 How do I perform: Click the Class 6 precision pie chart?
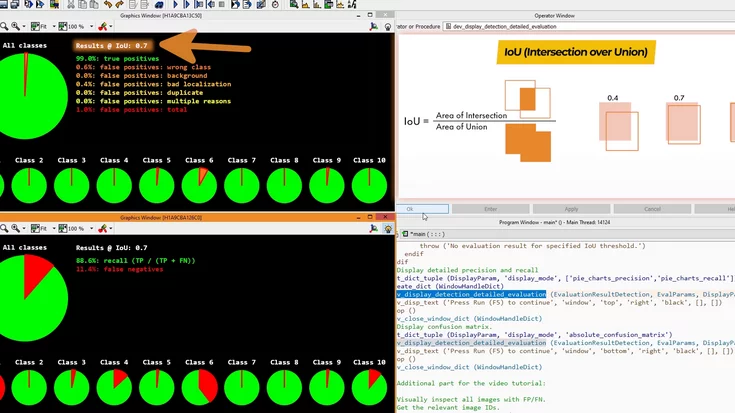coord(199,185)
